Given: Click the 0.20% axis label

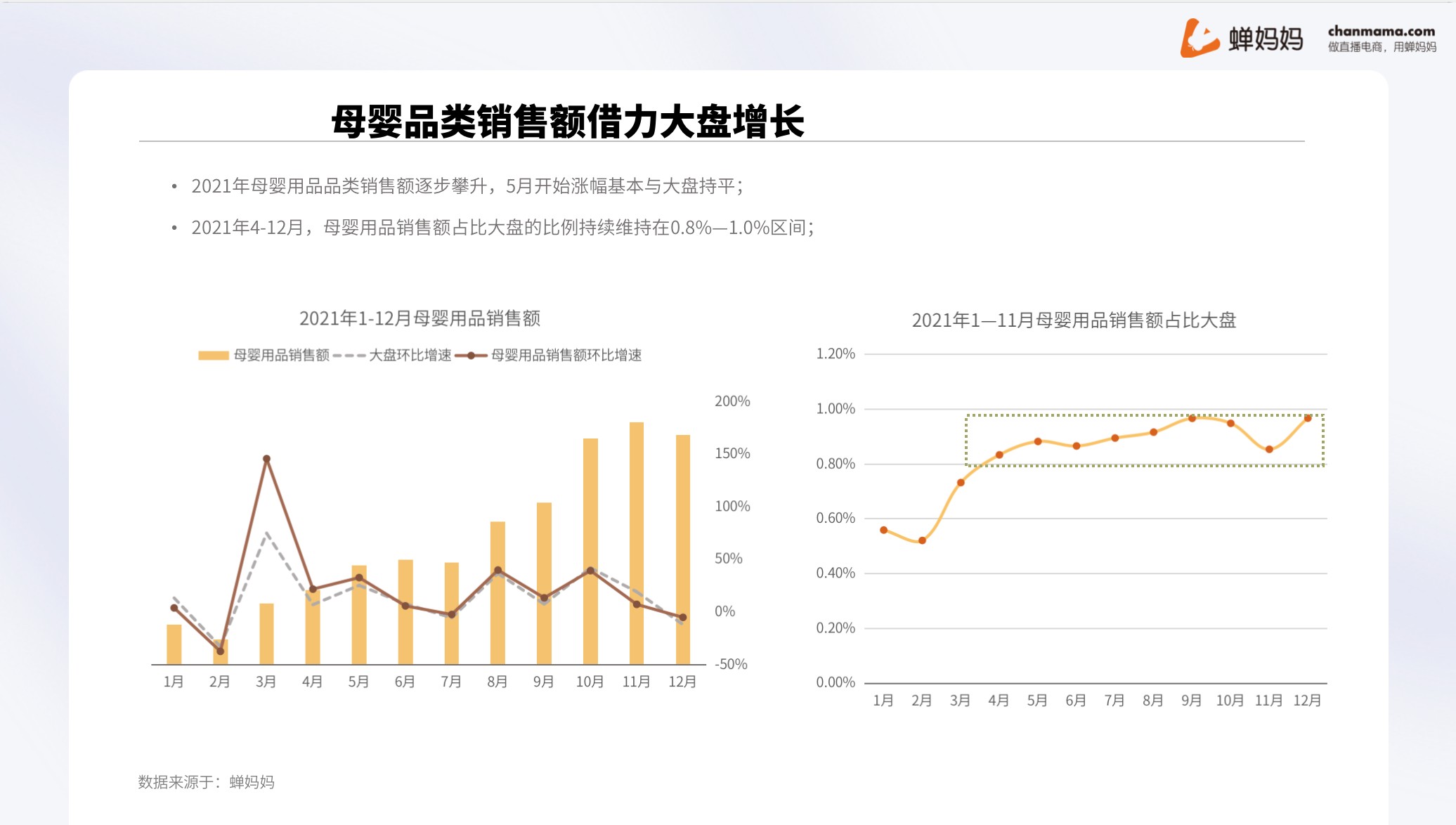Looking at the screenshot, I should tap(836, 628).
